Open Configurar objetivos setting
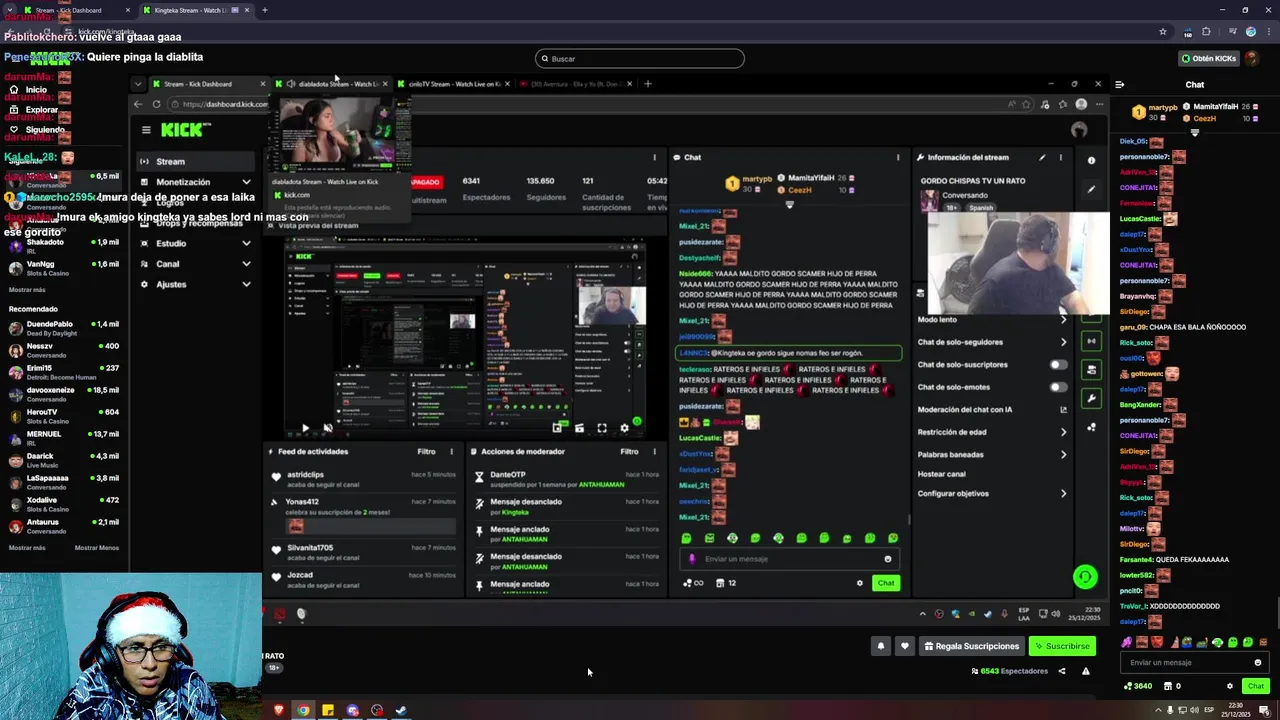Screen dimensions: 1280x720 992,493
